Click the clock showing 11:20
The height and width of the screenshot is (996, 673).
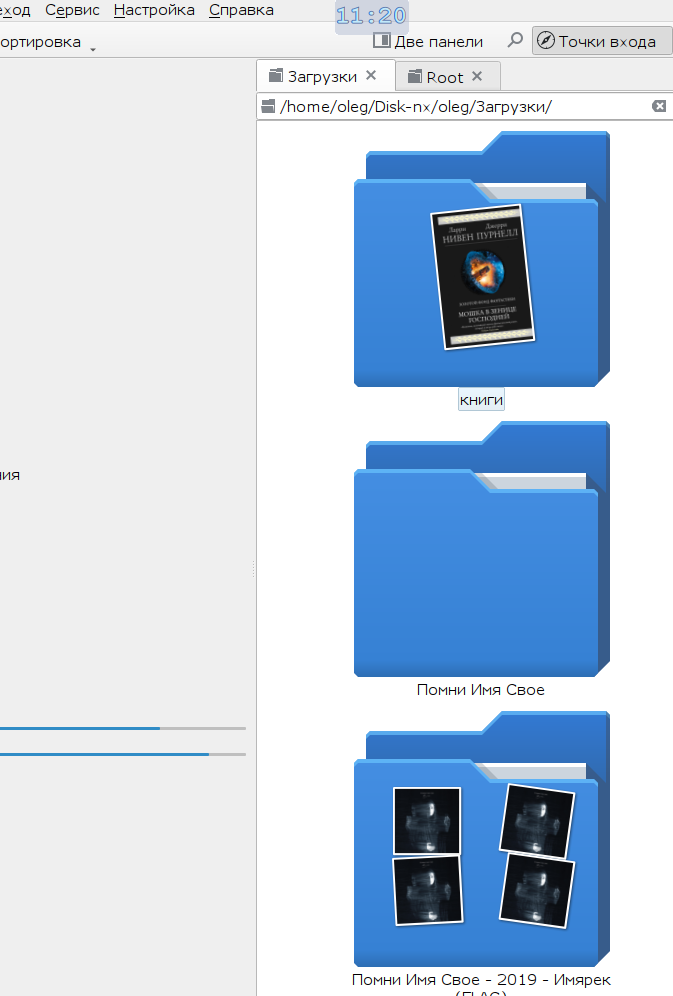point(371,15)
